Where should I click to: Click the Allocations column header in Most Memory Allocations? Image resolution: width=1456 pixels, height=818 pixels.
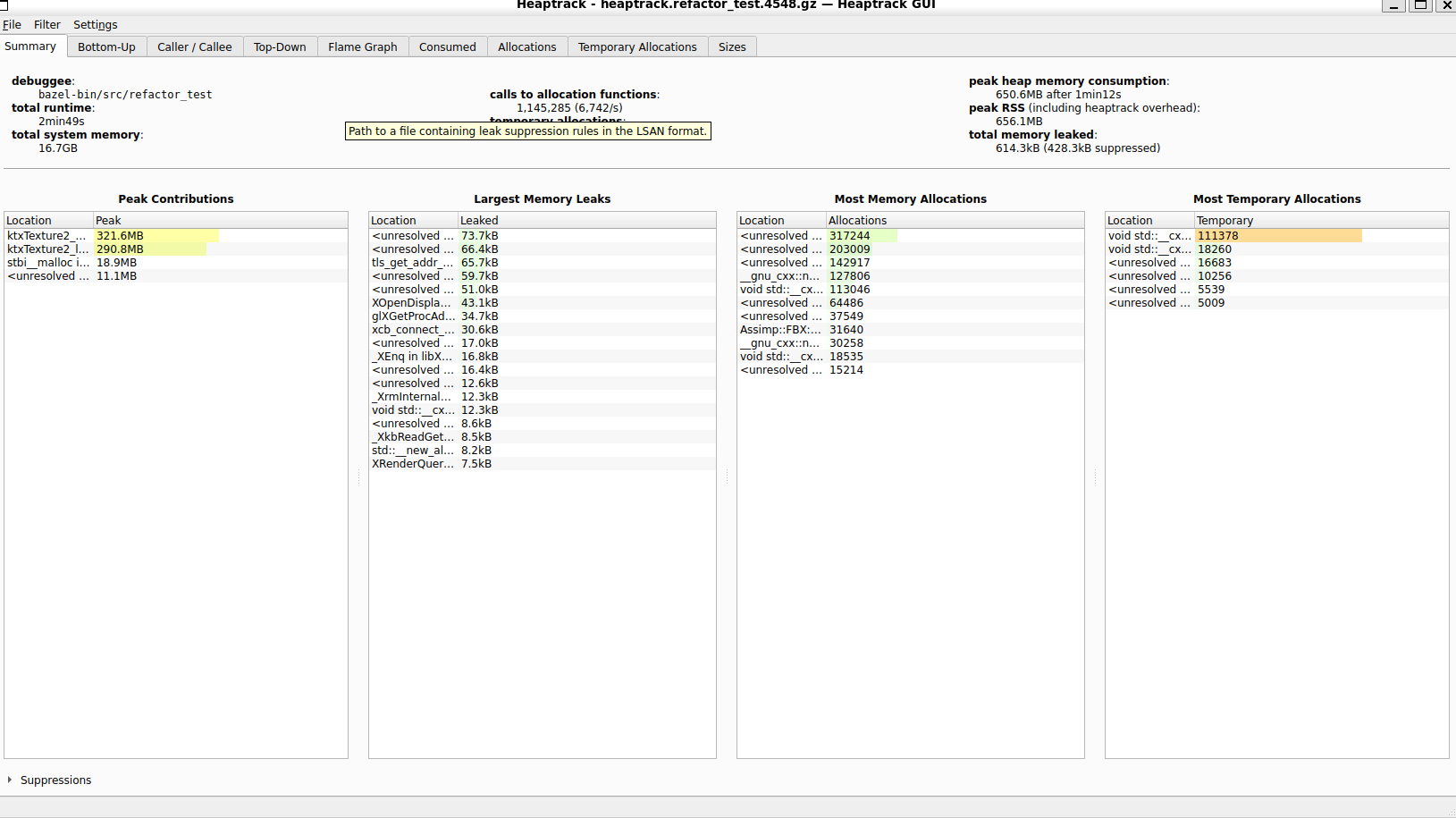(954, 221)
